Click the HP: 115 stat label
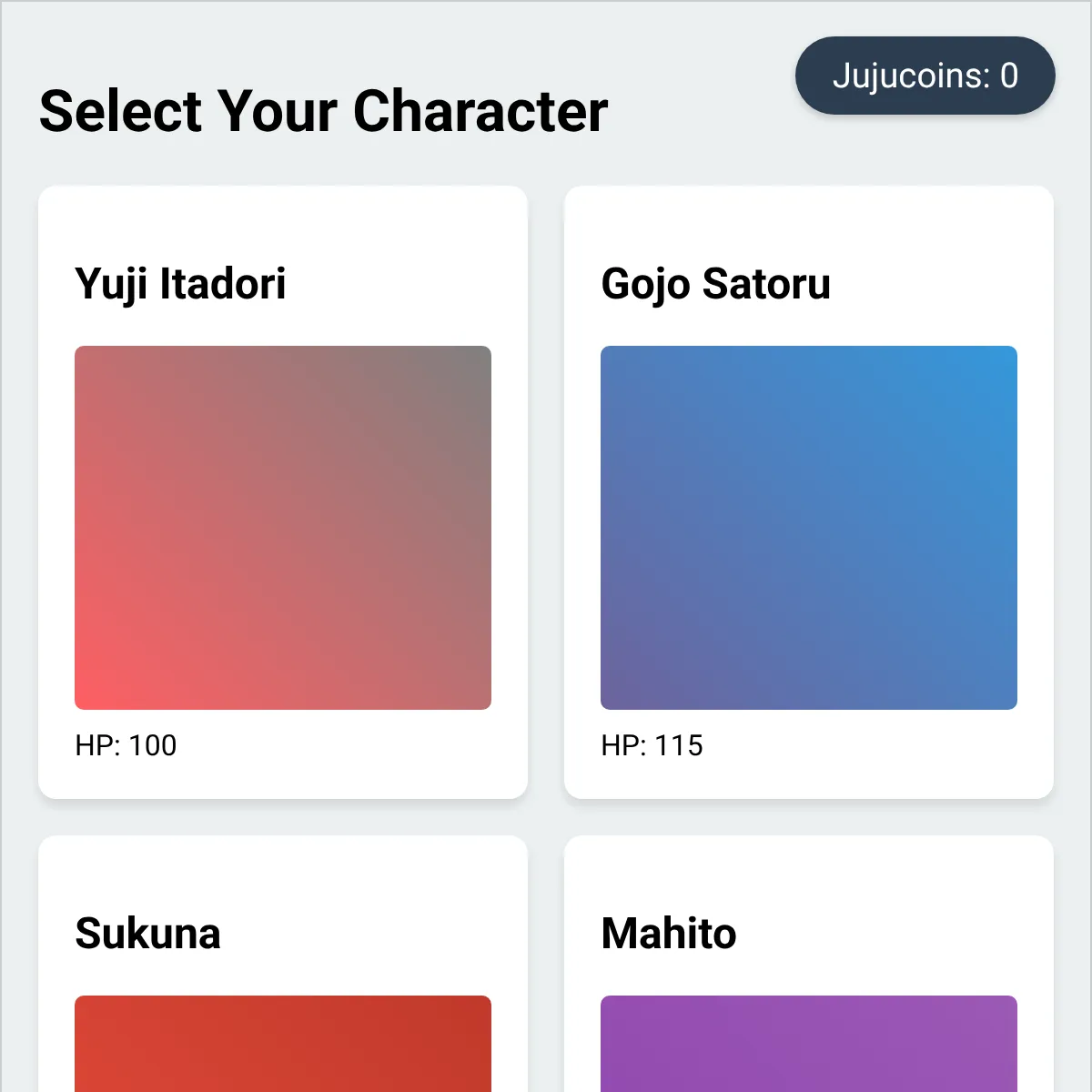This screenshot has height=1092, width=1092. 652,745
